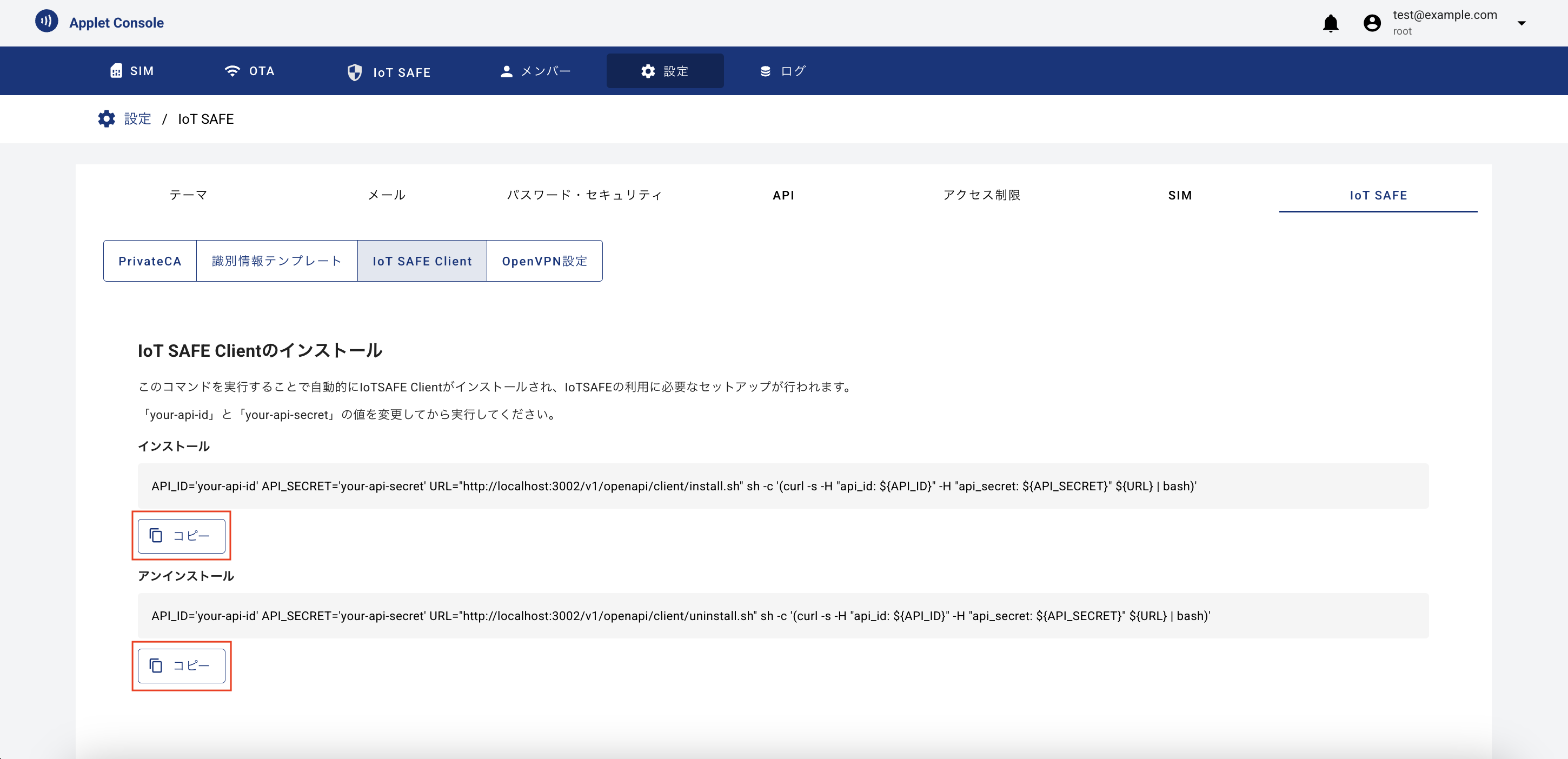The image size is (1568, 759).
Task: Select the 識別情報テンプレート toggle button
Action: click(276, 261)
